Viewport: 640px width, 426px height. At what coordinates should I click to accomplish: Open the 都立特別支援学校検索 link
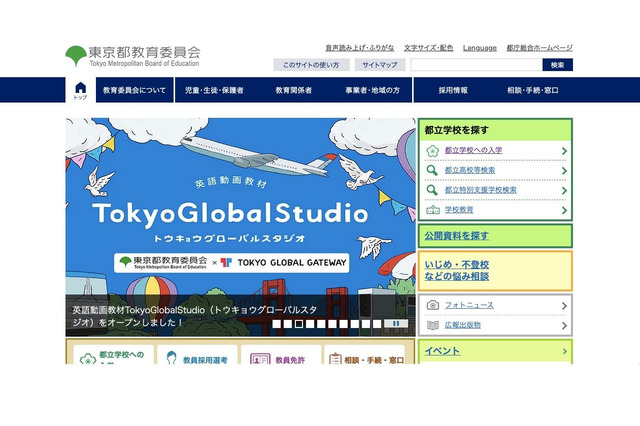480,190
